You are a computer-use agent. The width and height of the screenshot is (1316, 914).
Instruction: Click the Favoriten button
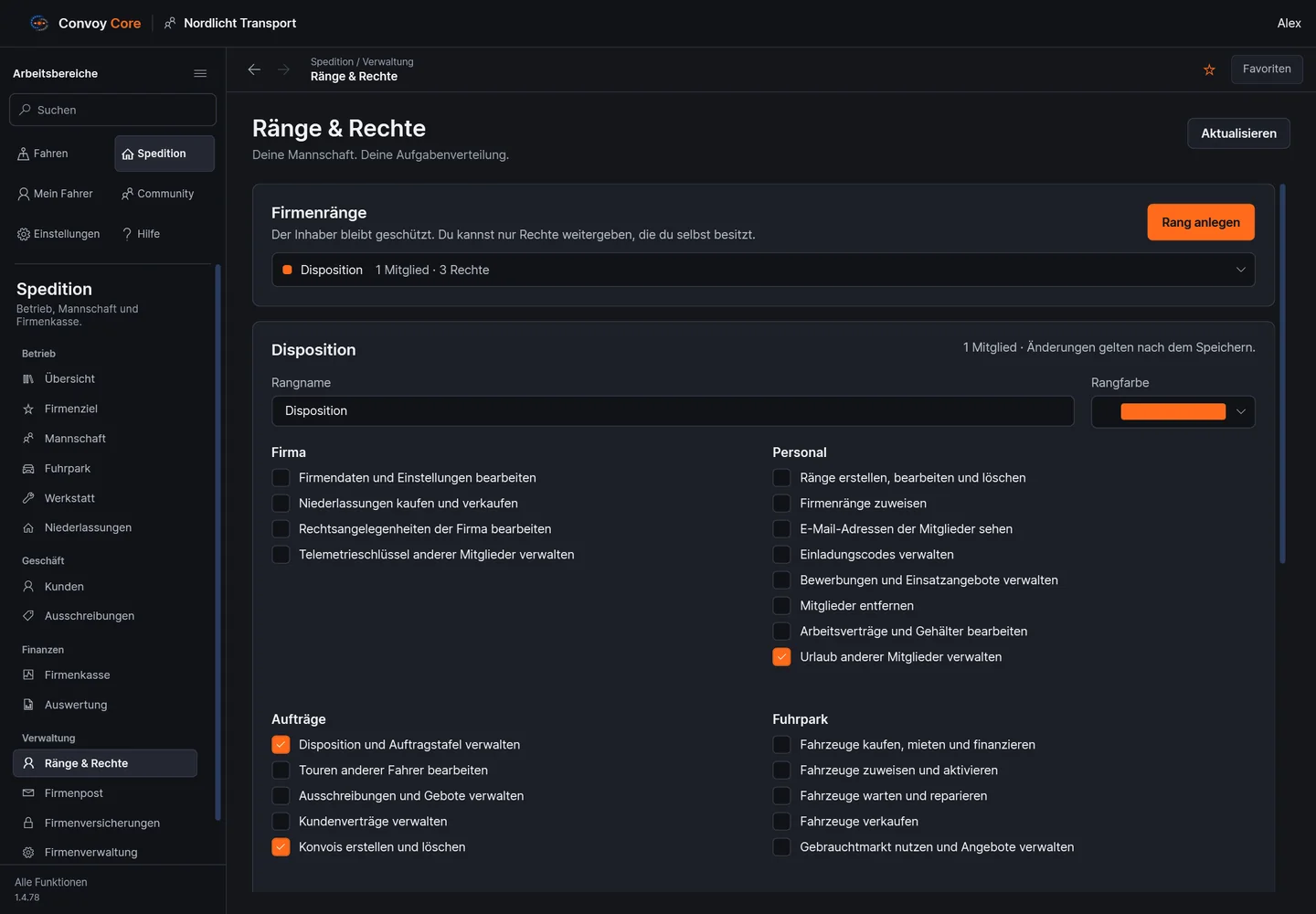click(x=1267, y=69)
